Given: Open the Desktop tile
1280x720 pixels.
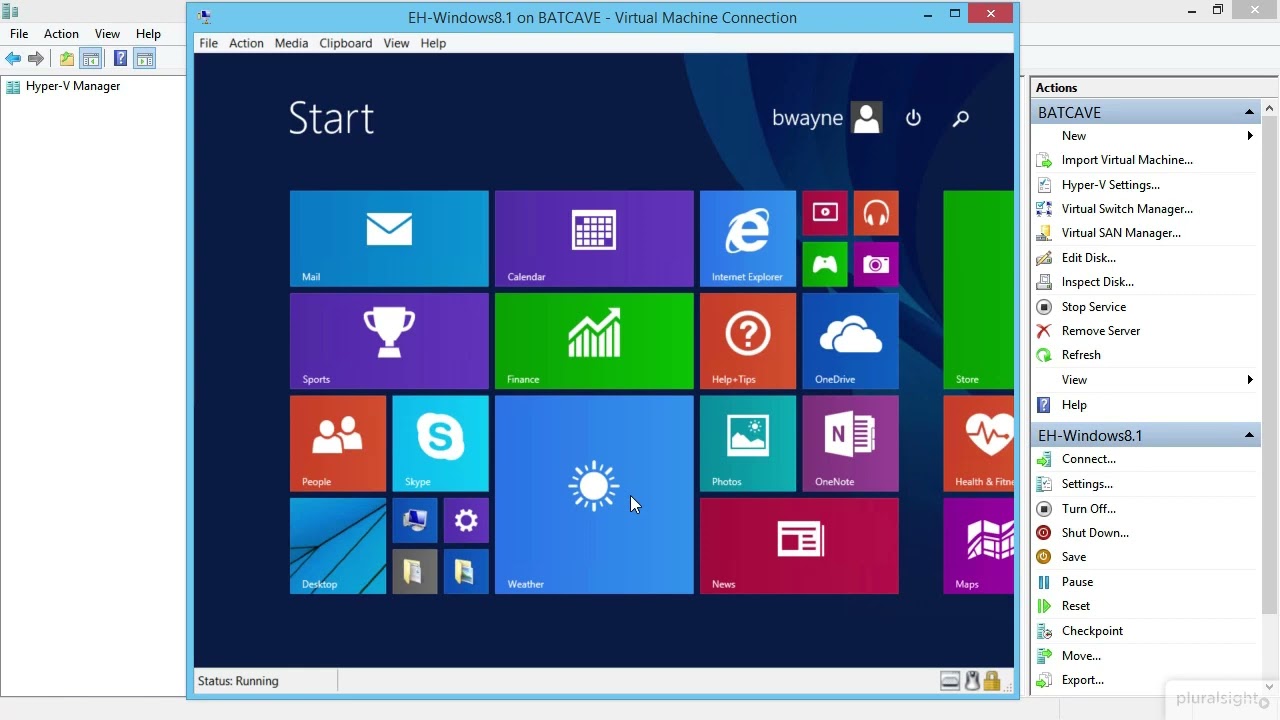Looking at the screenshot, I should pos(338,546).
